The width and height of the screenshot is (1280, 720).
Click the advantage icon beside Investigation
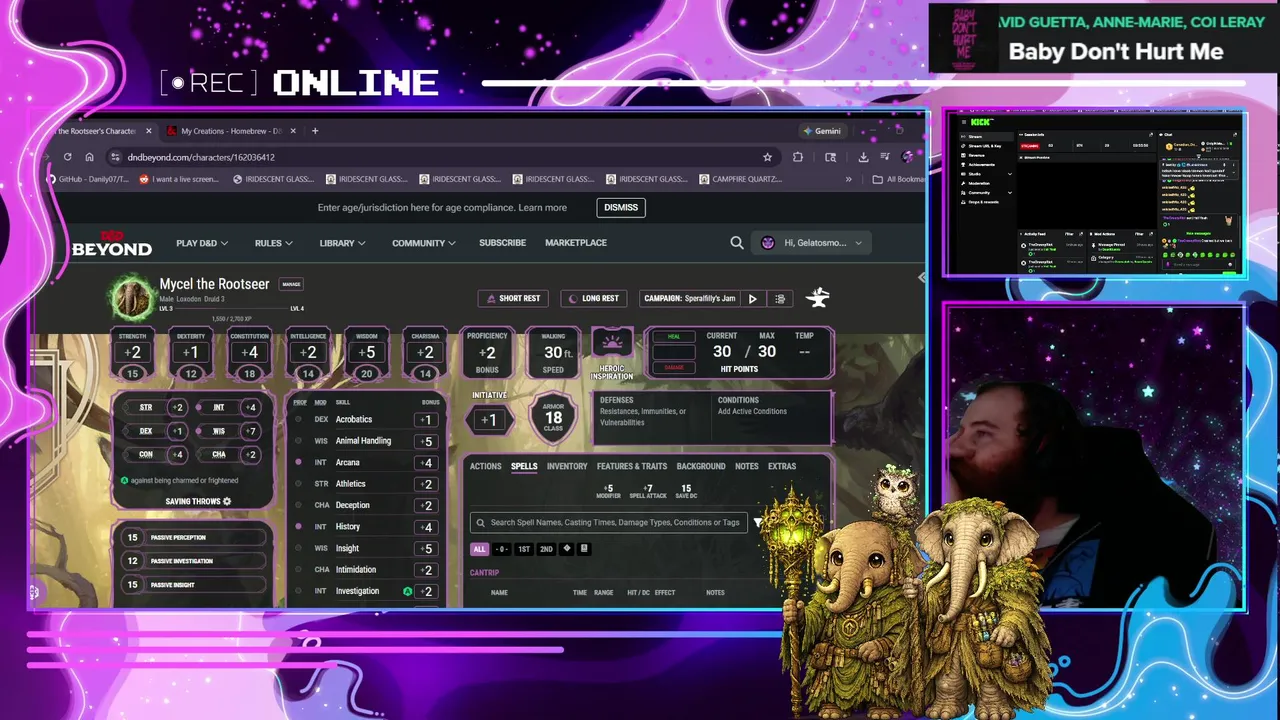tap(407, 591)
